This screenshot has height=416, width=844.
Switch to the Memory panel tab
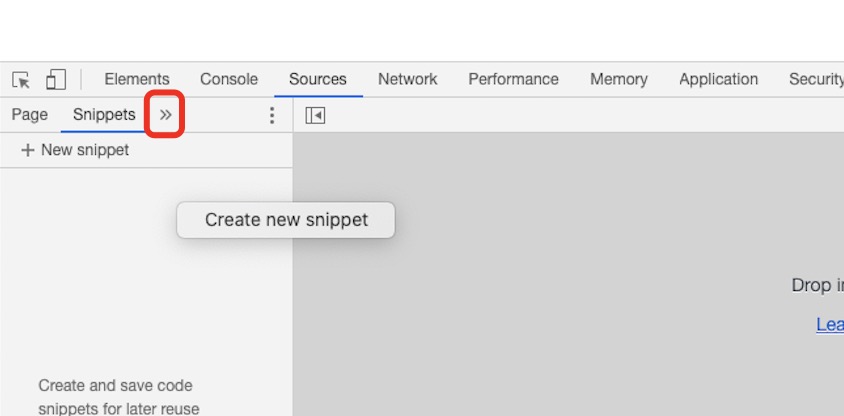click(618, 80)
